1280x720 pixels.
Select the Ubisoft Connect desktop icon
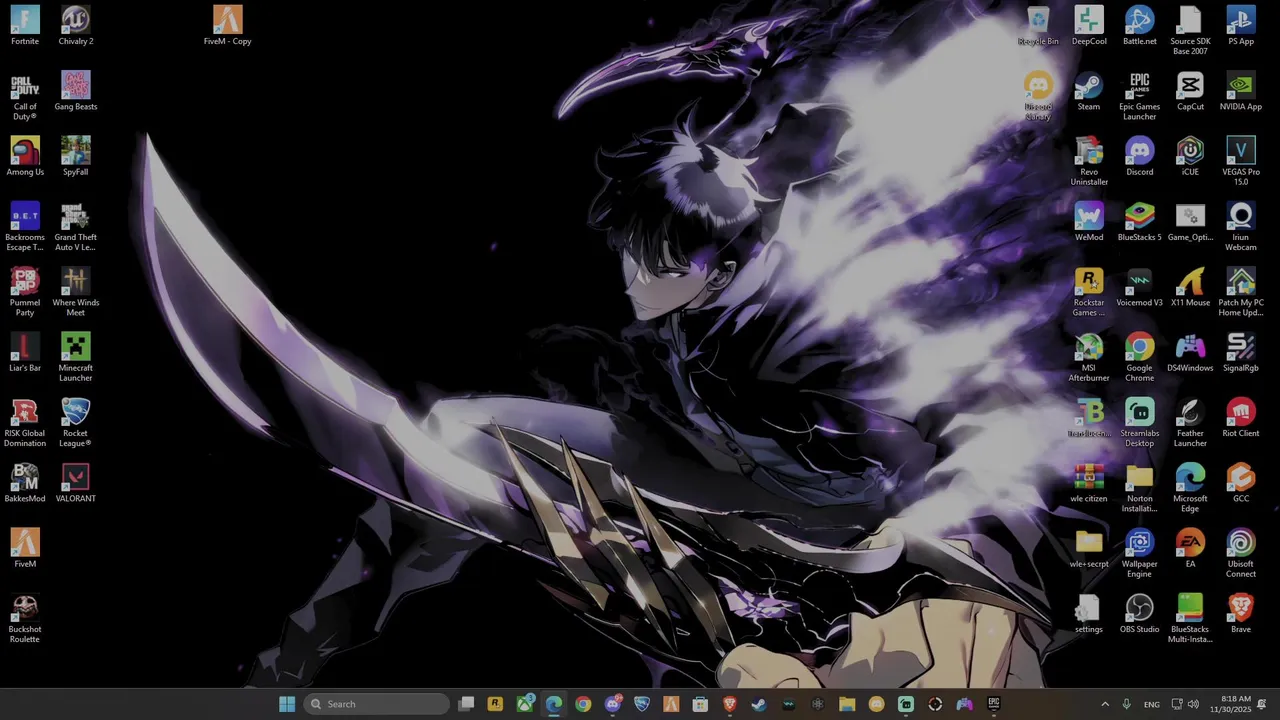pyautogui.click(x=1241, y=553)
